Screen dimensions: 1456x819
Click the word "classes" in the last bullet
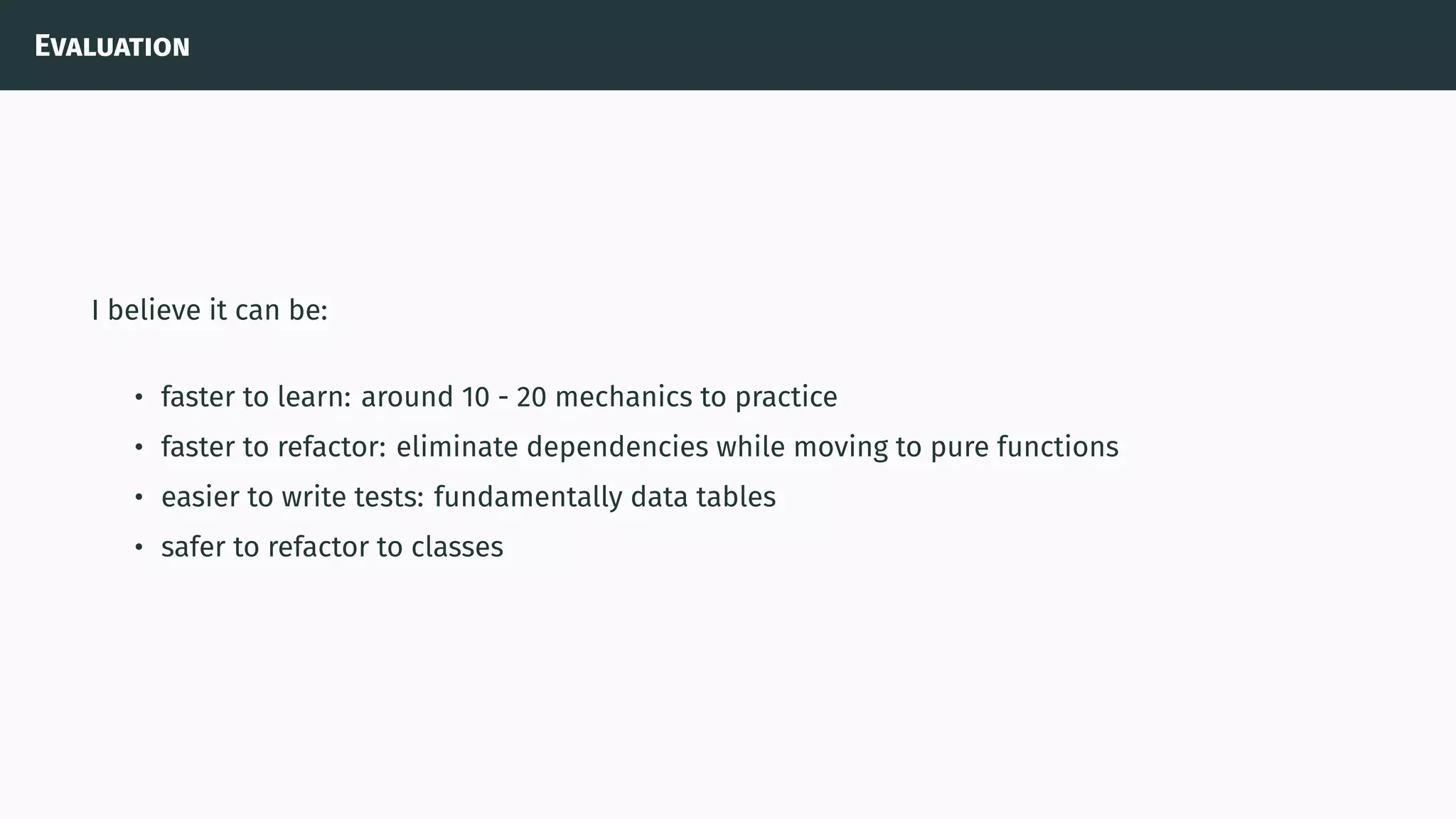click(x=457, y=547)
